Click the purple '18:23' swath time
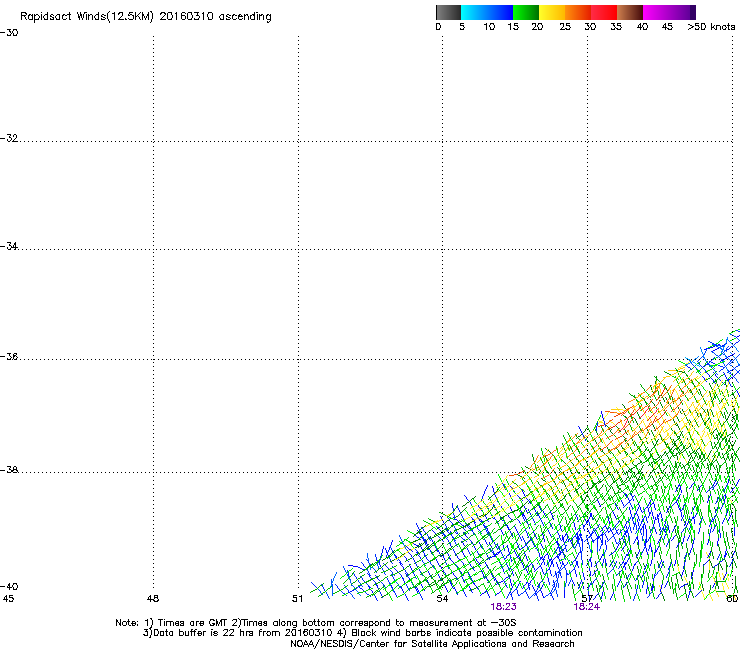The image size is (740, 650). [x=503, y=607]
